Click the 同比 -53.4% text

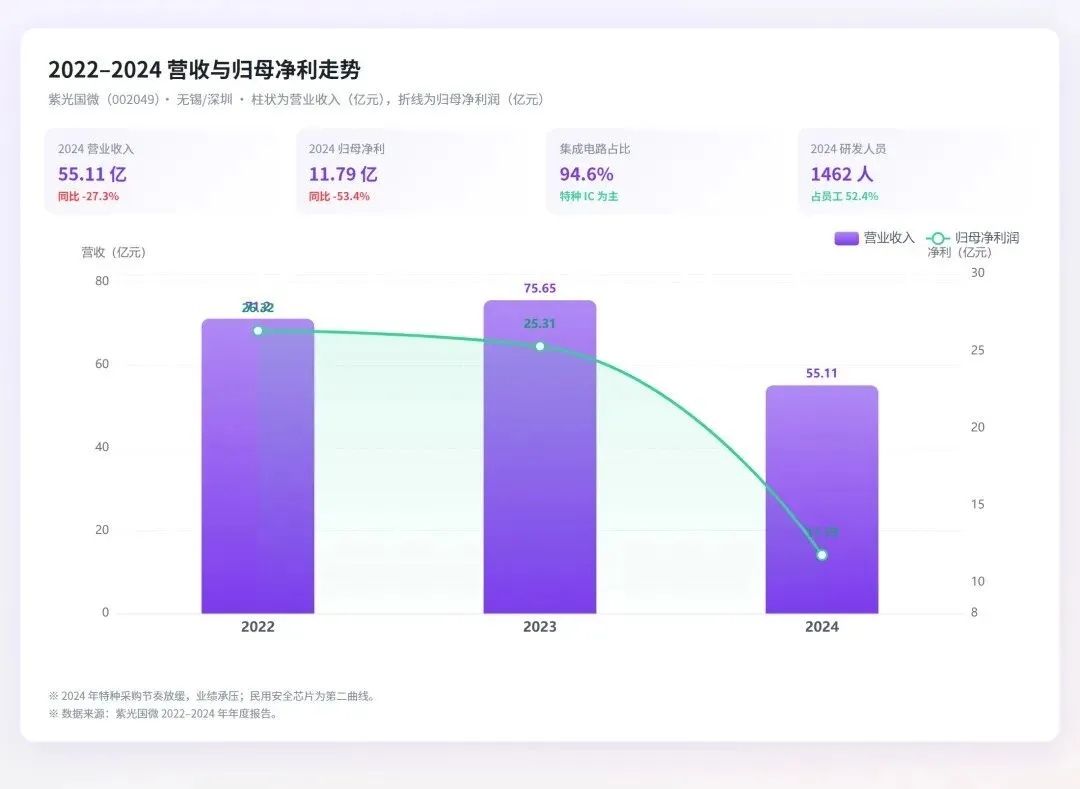pos(339,196)
